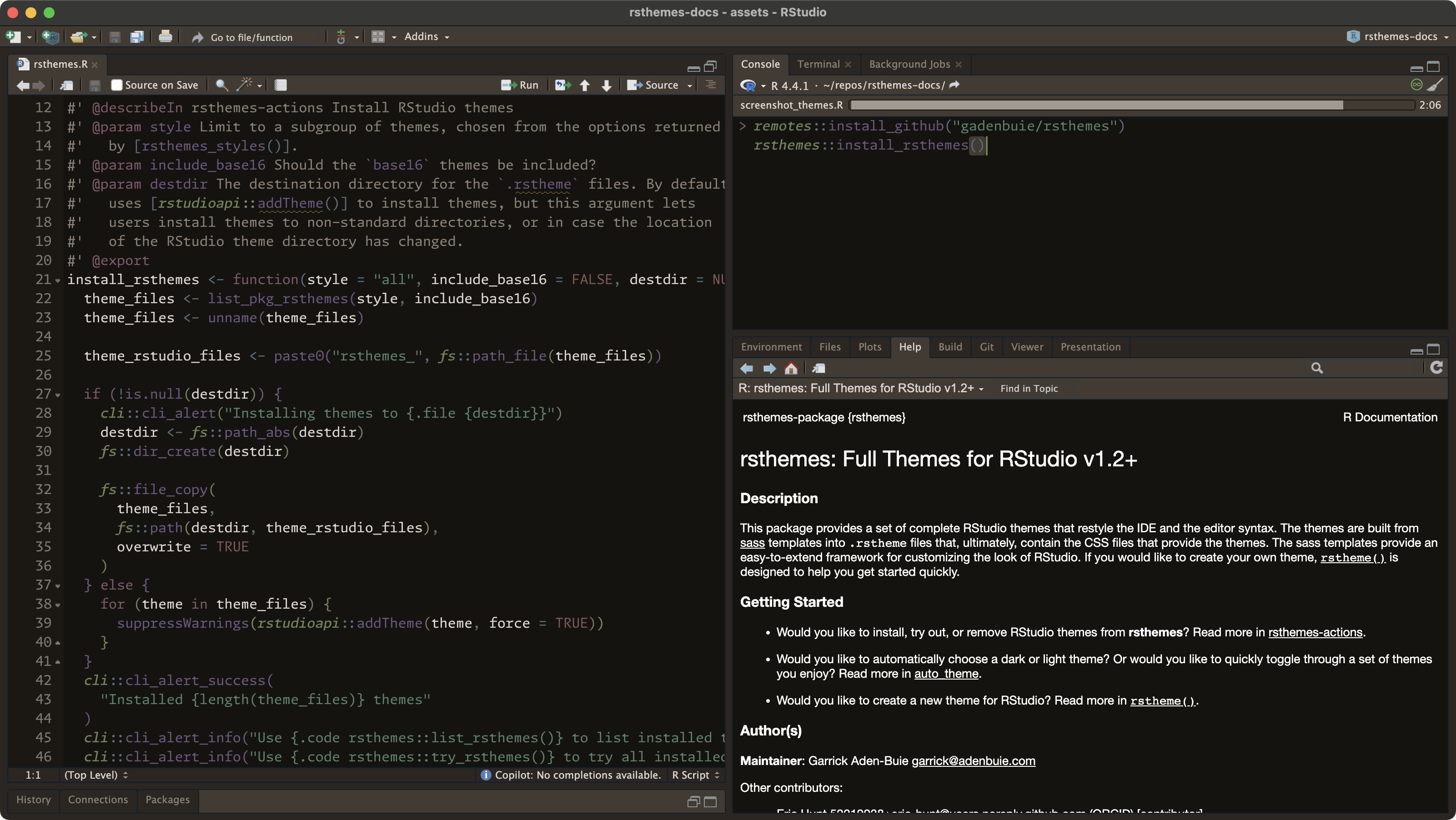
Task: Click the find/replace magnifier in editor toolbar
Action: (x=221, y=85)
